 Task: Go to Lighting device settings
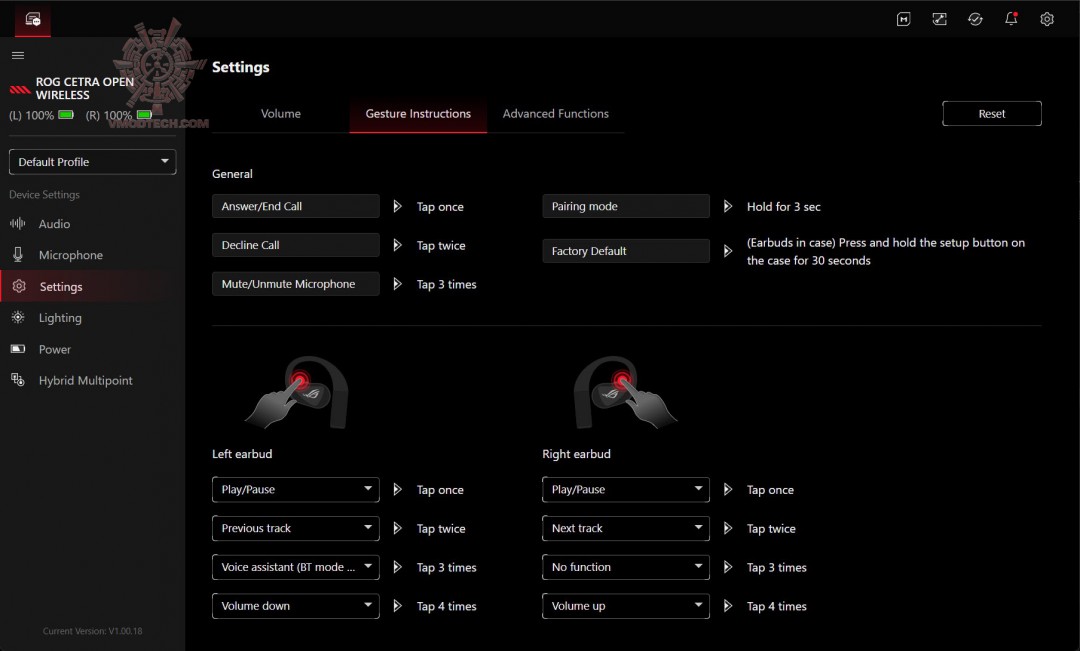[x=60, y=318]
